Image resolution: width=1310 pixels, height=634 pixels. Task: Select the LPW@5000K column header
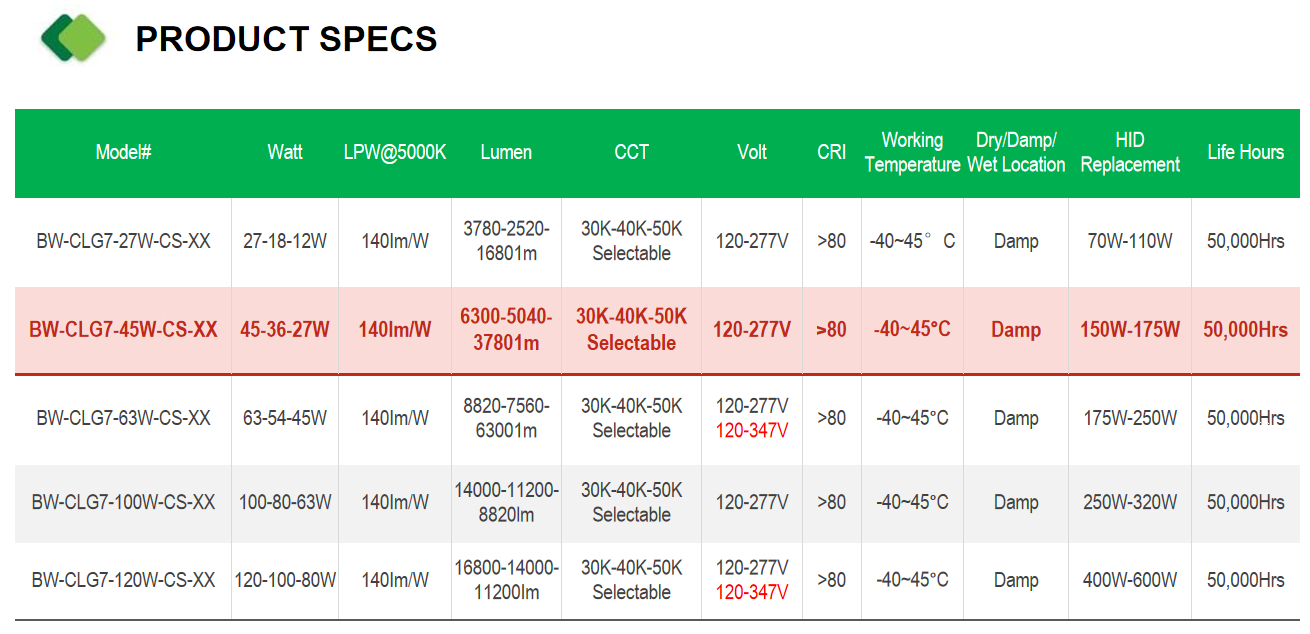(395, 152)
